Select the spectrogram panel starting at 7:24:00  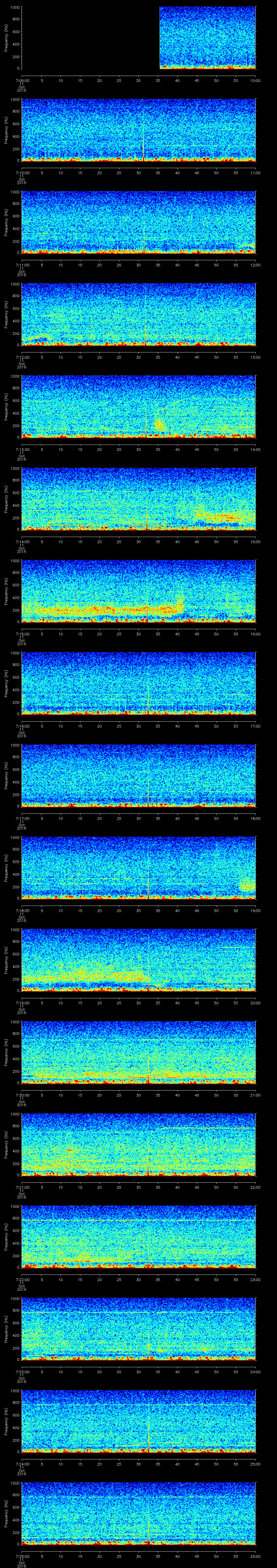139,1421
